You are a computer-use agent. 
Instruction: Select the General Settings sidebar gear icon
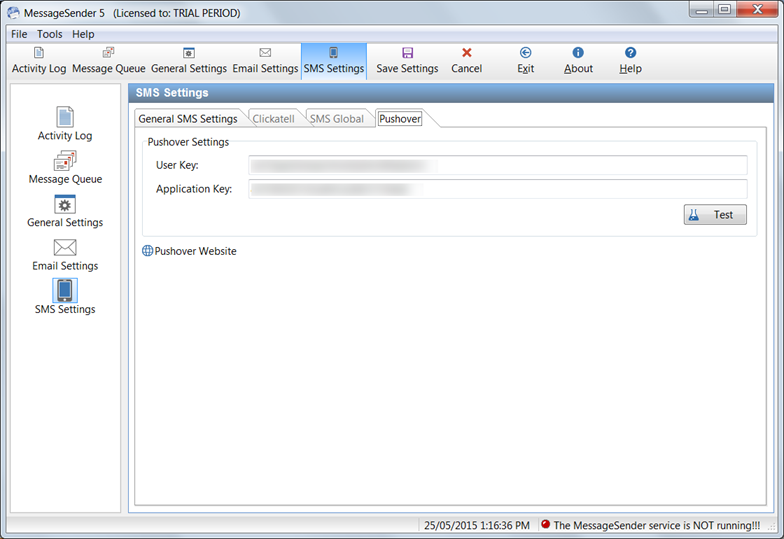coord(65,204)
